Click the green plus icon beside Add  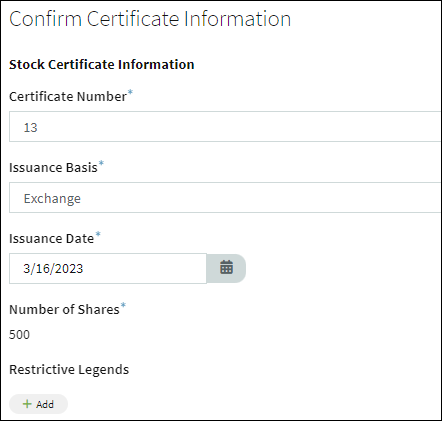click(x=27, y=404)
